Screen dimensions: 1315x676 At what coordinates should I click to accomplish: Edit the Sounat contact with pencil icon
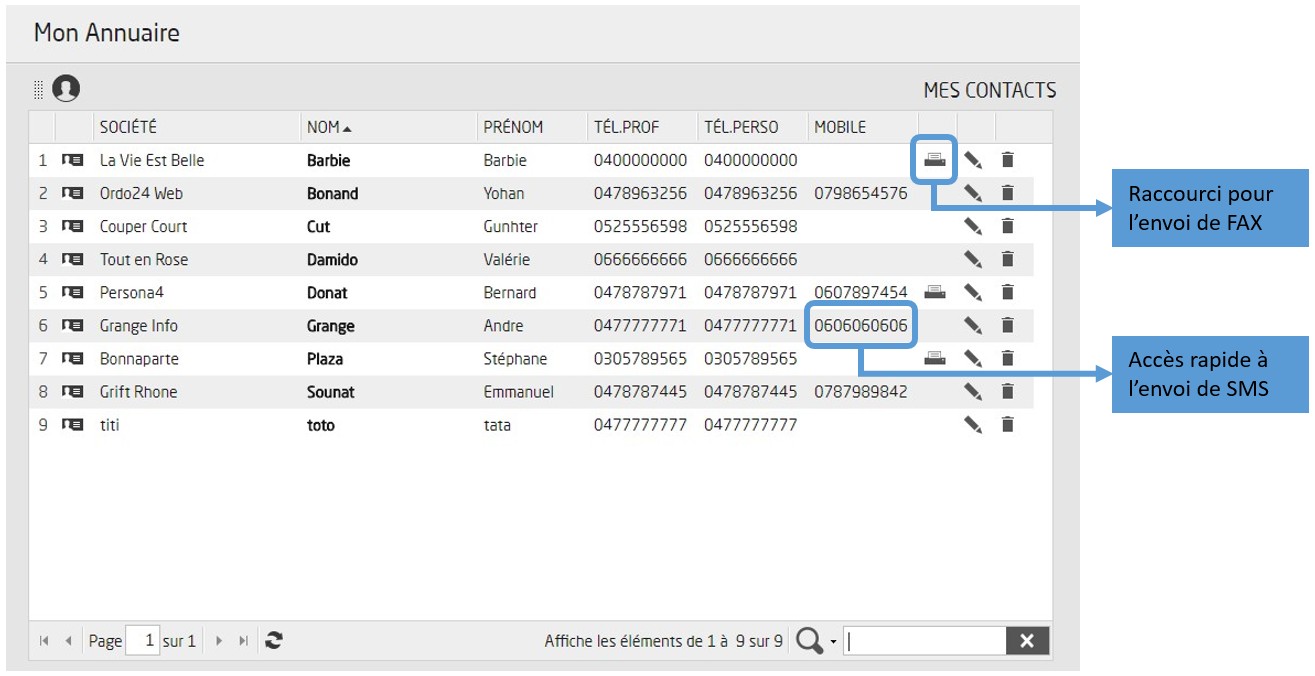(x=973, y=392)
